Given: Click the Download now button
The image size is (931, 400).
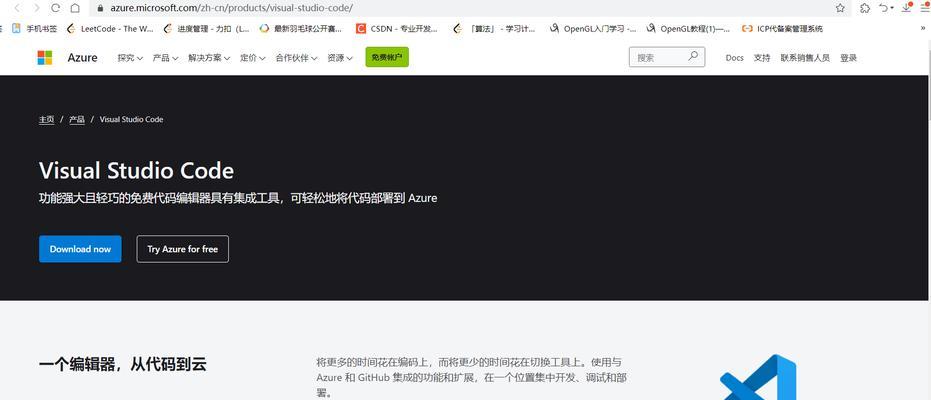Looking at the screenshot, I should pos(80,249).
